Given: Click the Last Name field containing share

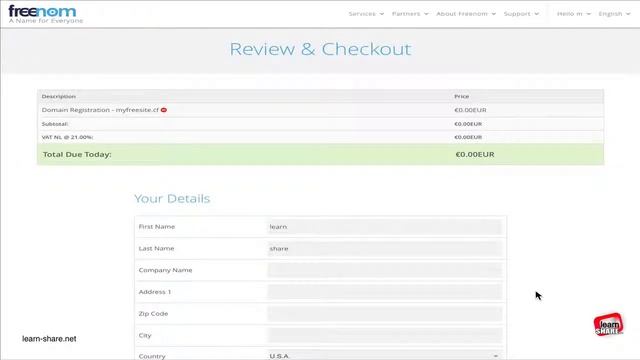Looking at the screenshot, I should pos(384,248).
